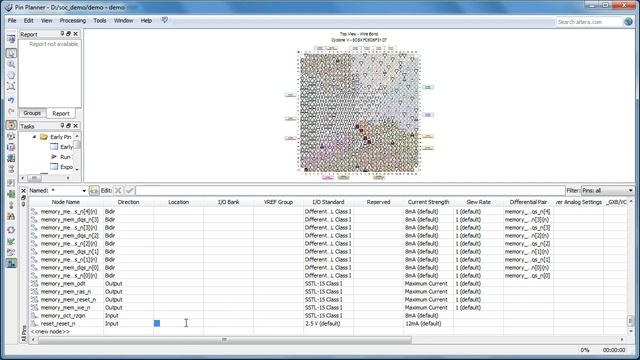Click in the Search altera.com field

tap(589, 22)
